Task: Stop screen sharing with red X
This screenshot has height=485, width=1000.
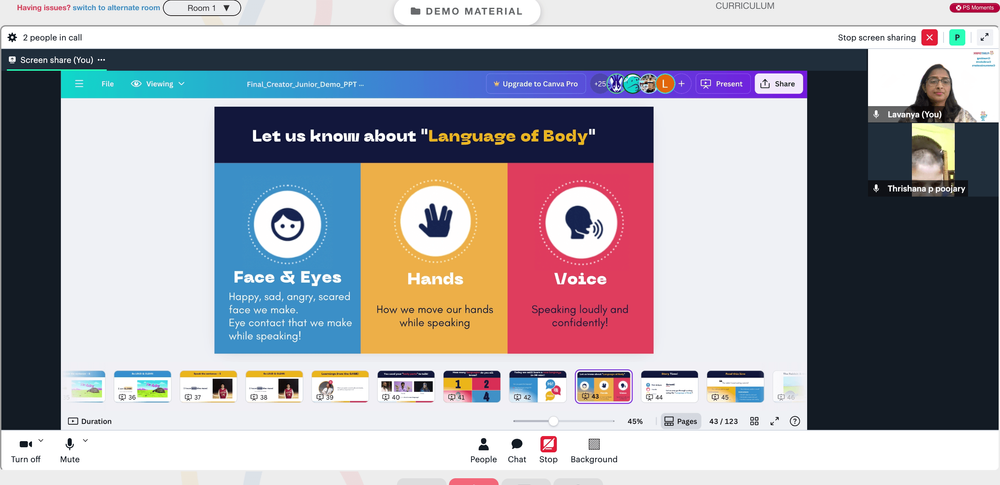Action: point(929,38)
